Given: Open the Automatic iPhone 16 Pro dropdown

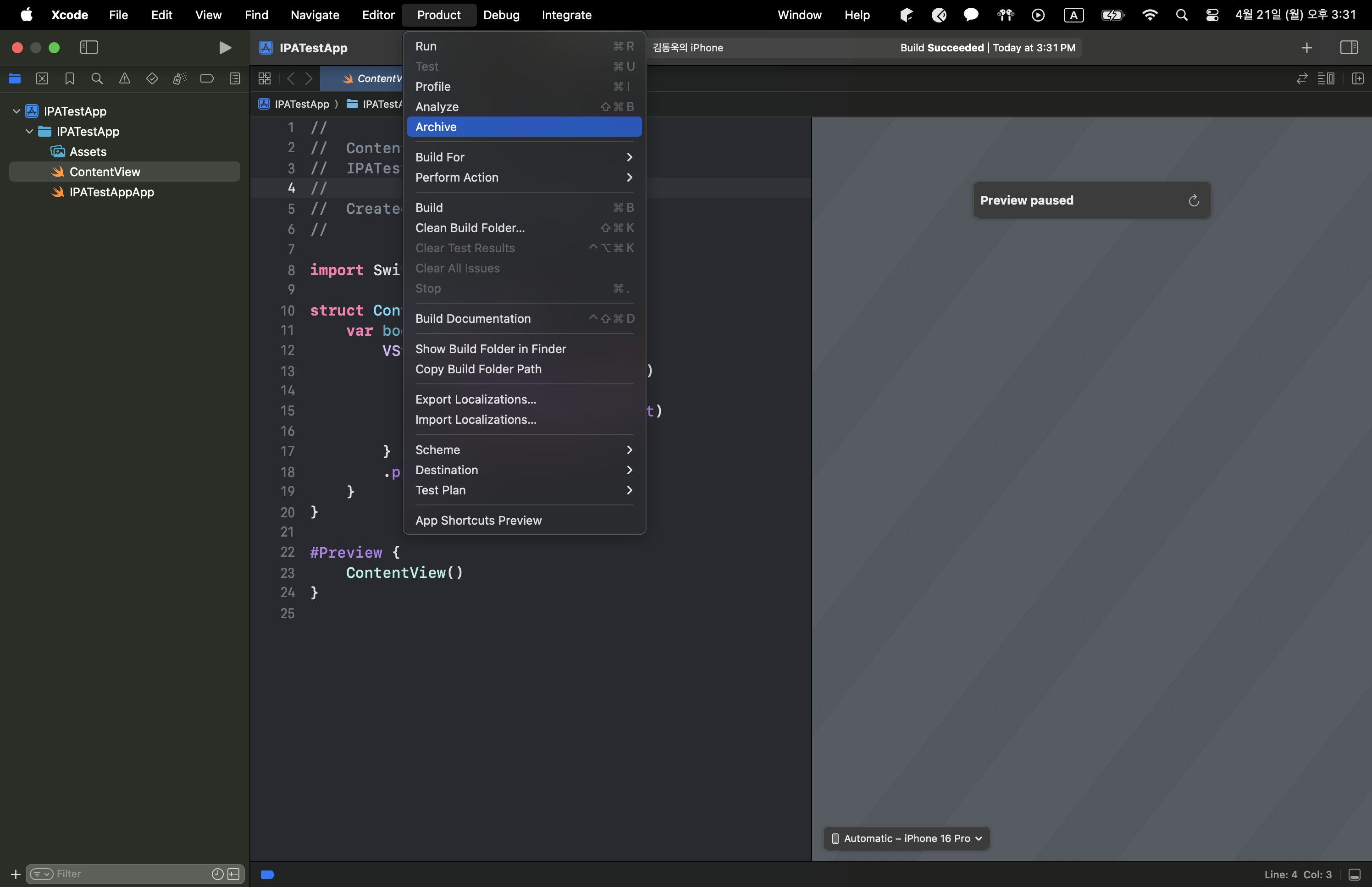Looking at the screenshot, I should pos(907,839).
